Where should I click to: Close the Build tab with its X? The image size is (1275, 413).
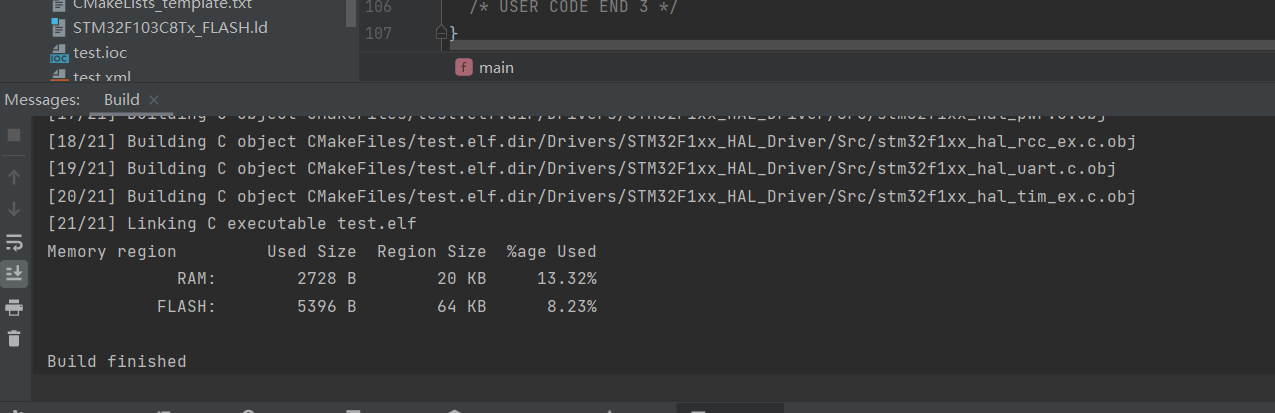[x=154, y=100]
